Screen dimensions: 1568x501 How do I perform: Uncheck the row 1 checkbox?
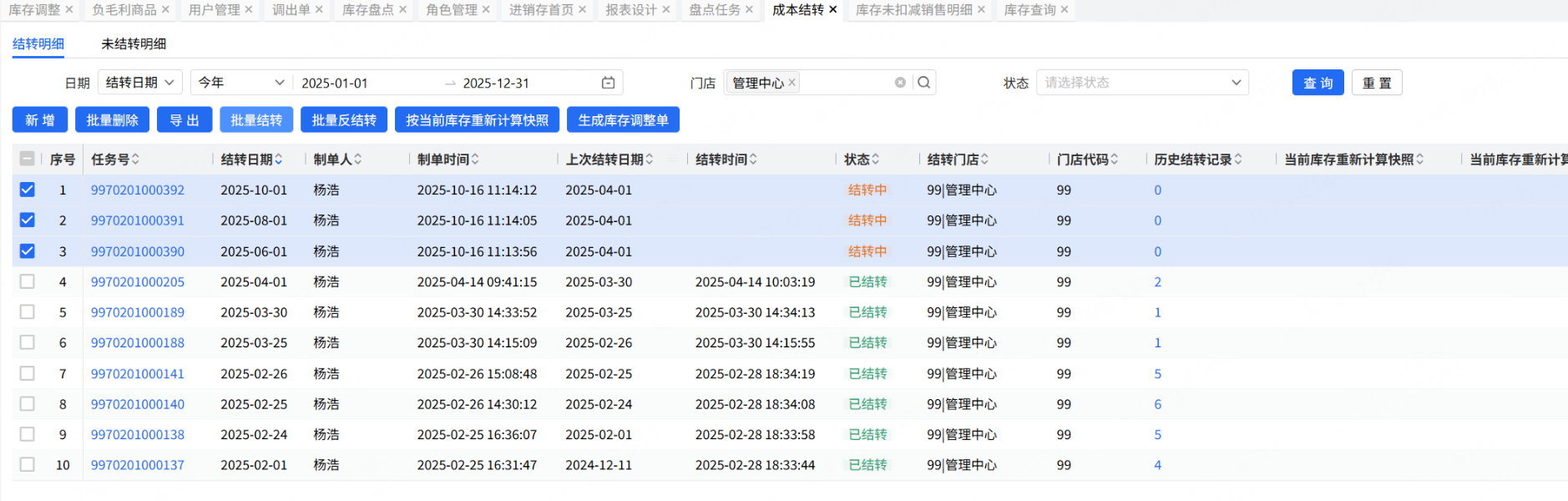pyautogui.click(x=28, y=190)
